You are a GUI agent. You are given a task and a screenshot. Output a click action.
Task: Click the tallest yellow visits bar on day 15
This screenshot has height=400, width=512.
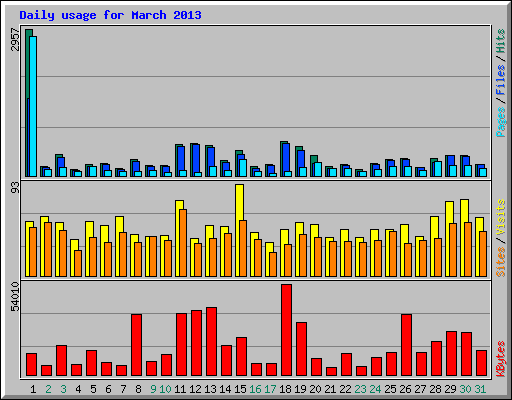click(x=239, y=230)
